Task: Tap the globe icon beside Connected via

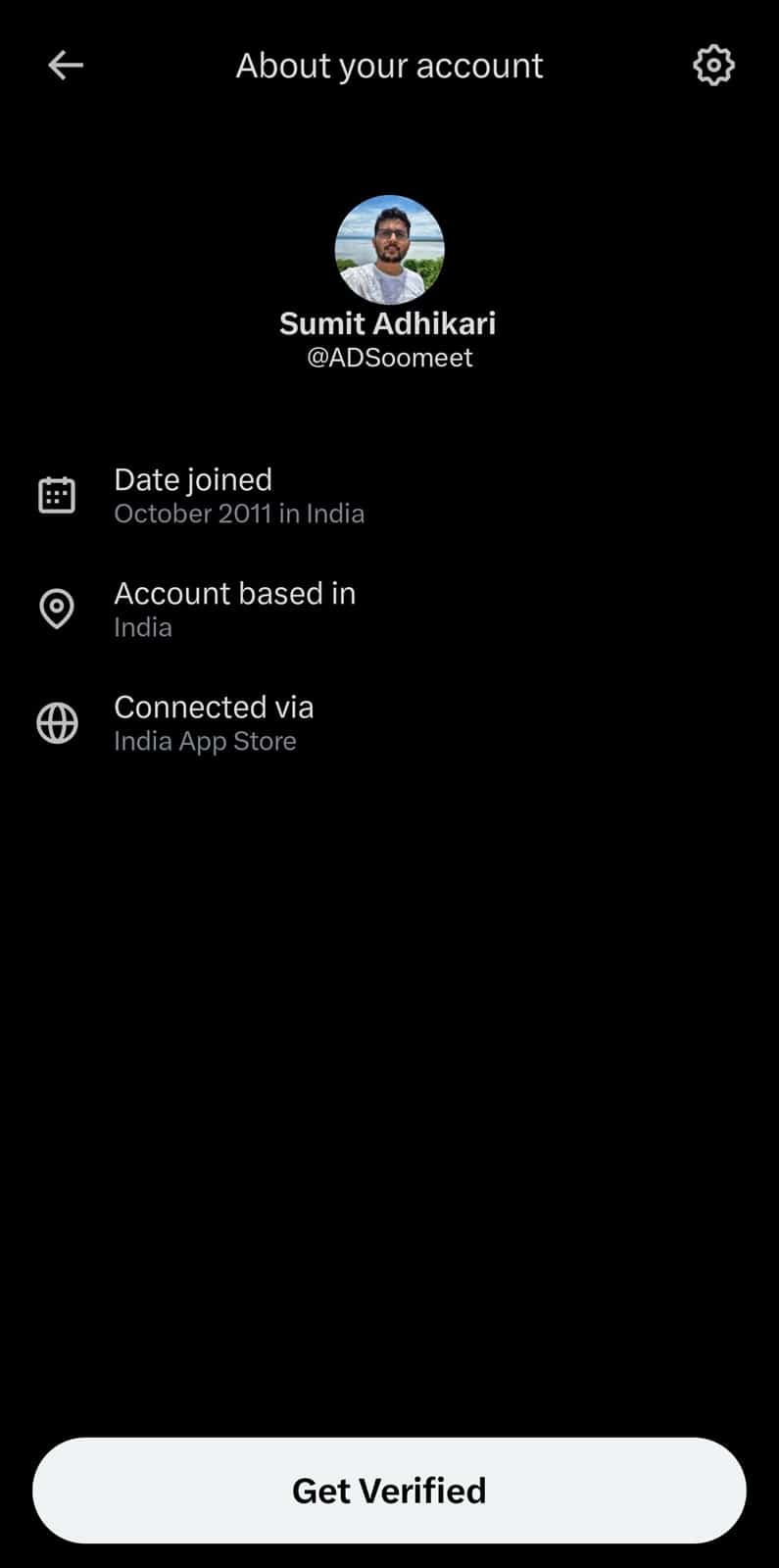Action: tap(57, 723)
